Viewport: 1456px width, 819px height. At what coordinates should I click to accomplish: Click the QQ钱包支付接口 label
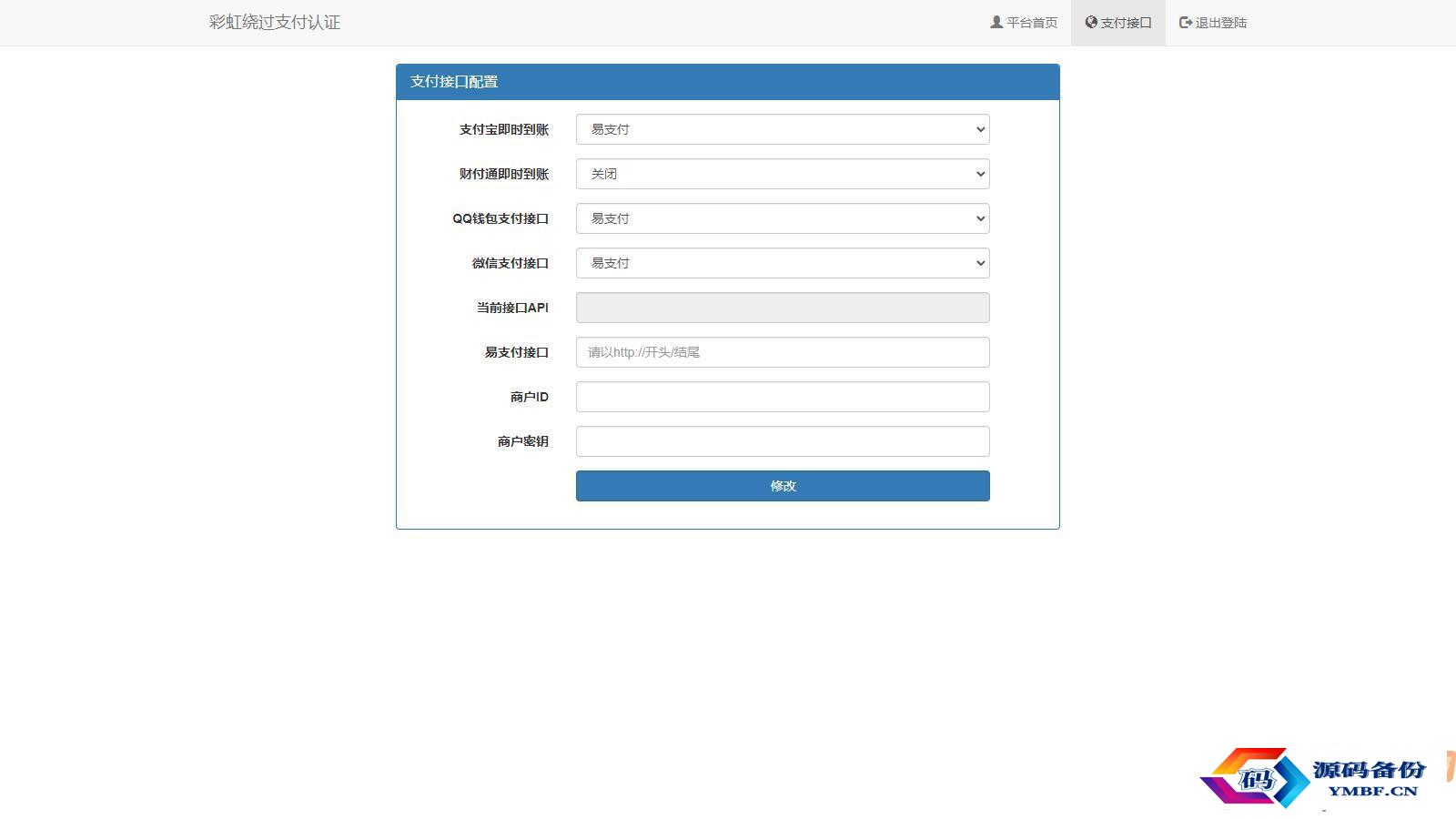[x=500, y=218]
